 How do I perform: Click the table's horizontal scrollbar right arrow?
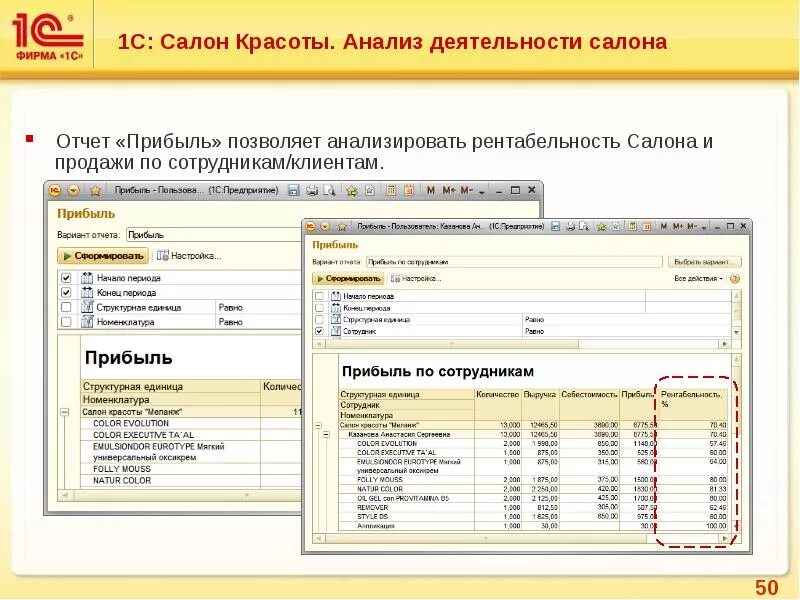click(x=724, y=537)
